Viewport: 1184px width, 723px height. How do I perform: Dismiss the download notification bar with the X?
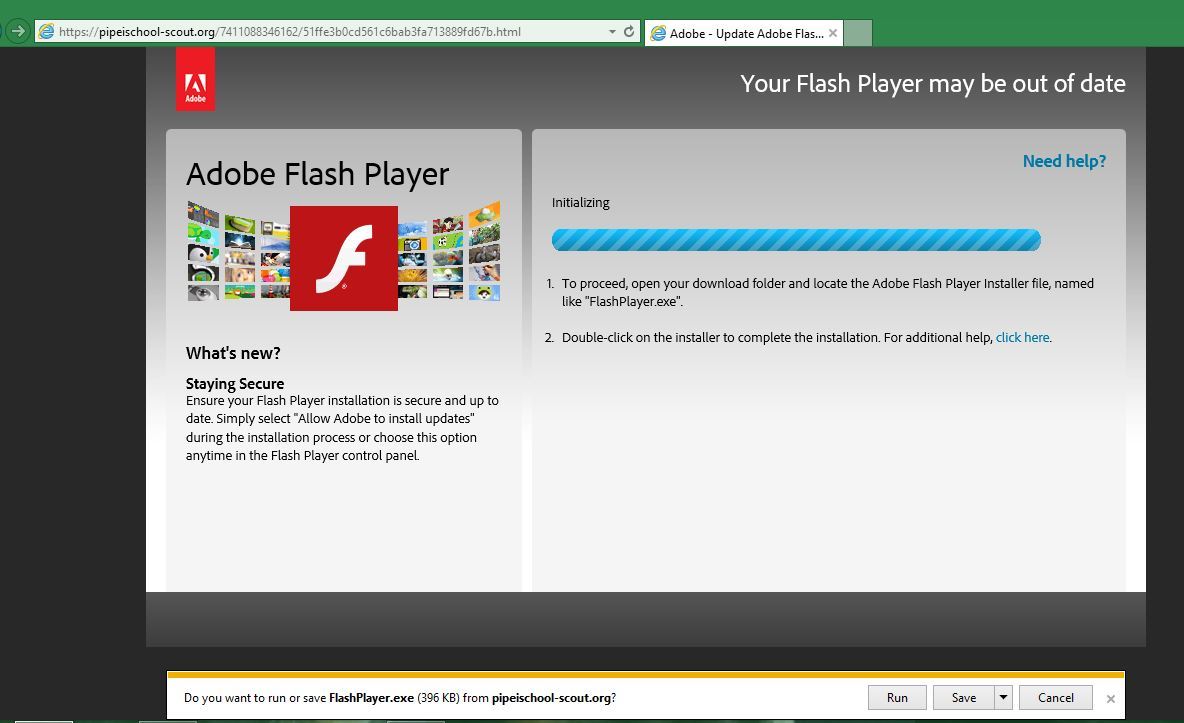pos(1110,699)
